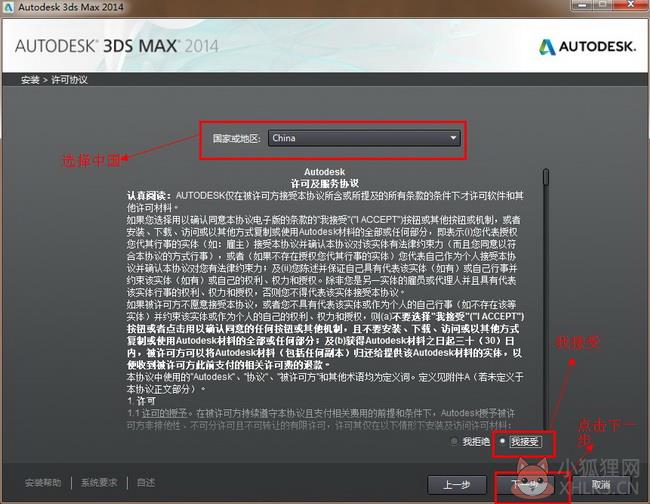650x504 pixels.
Task: Click the 取消 (Cancel) button
Action: tap(600, 485)
